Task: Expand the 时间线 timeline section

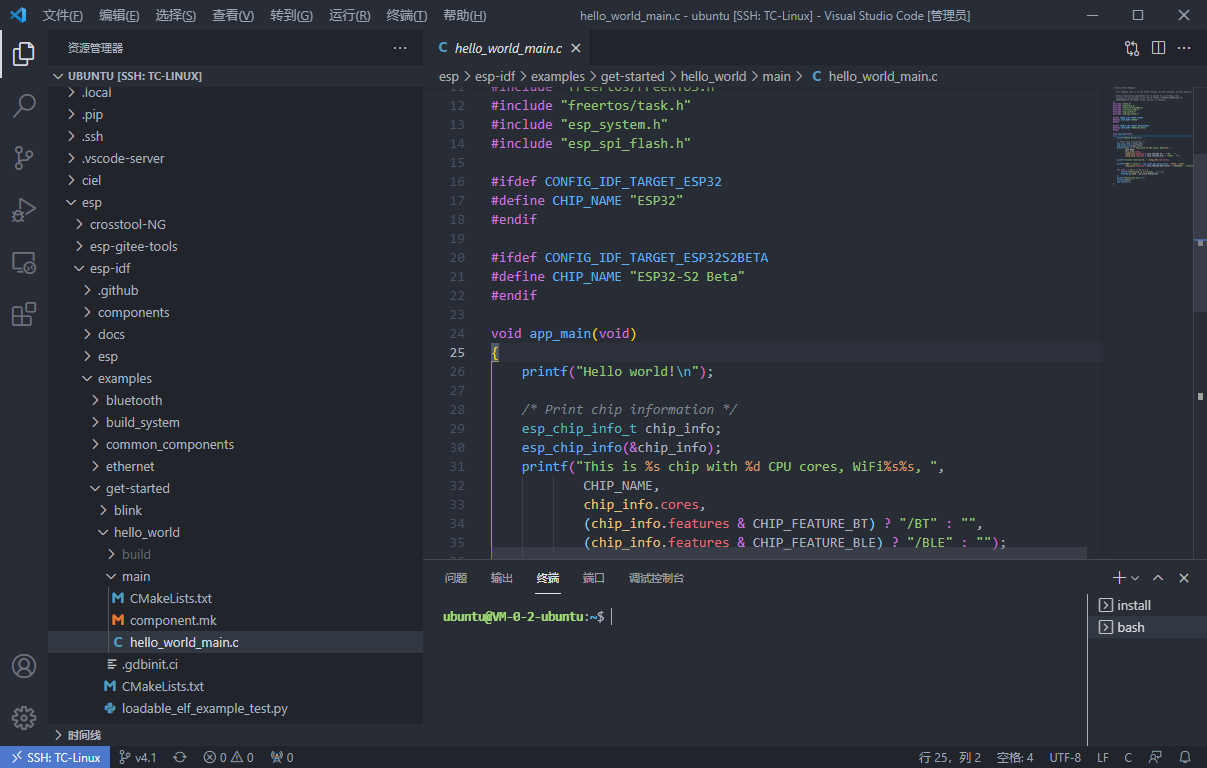Action: point(235,735)
